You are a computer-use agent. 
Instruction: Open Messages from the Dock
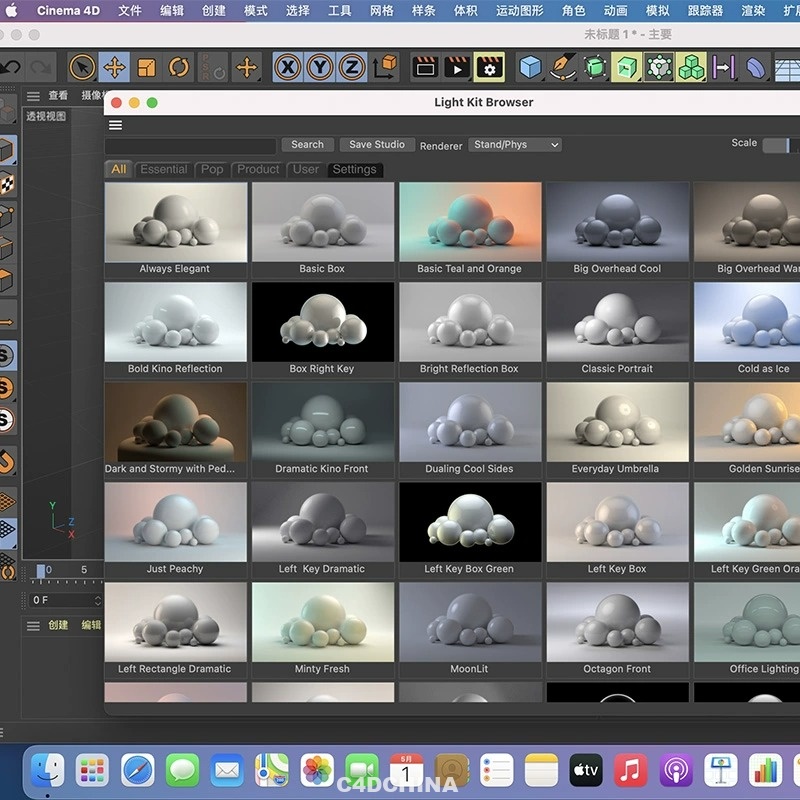182,770
